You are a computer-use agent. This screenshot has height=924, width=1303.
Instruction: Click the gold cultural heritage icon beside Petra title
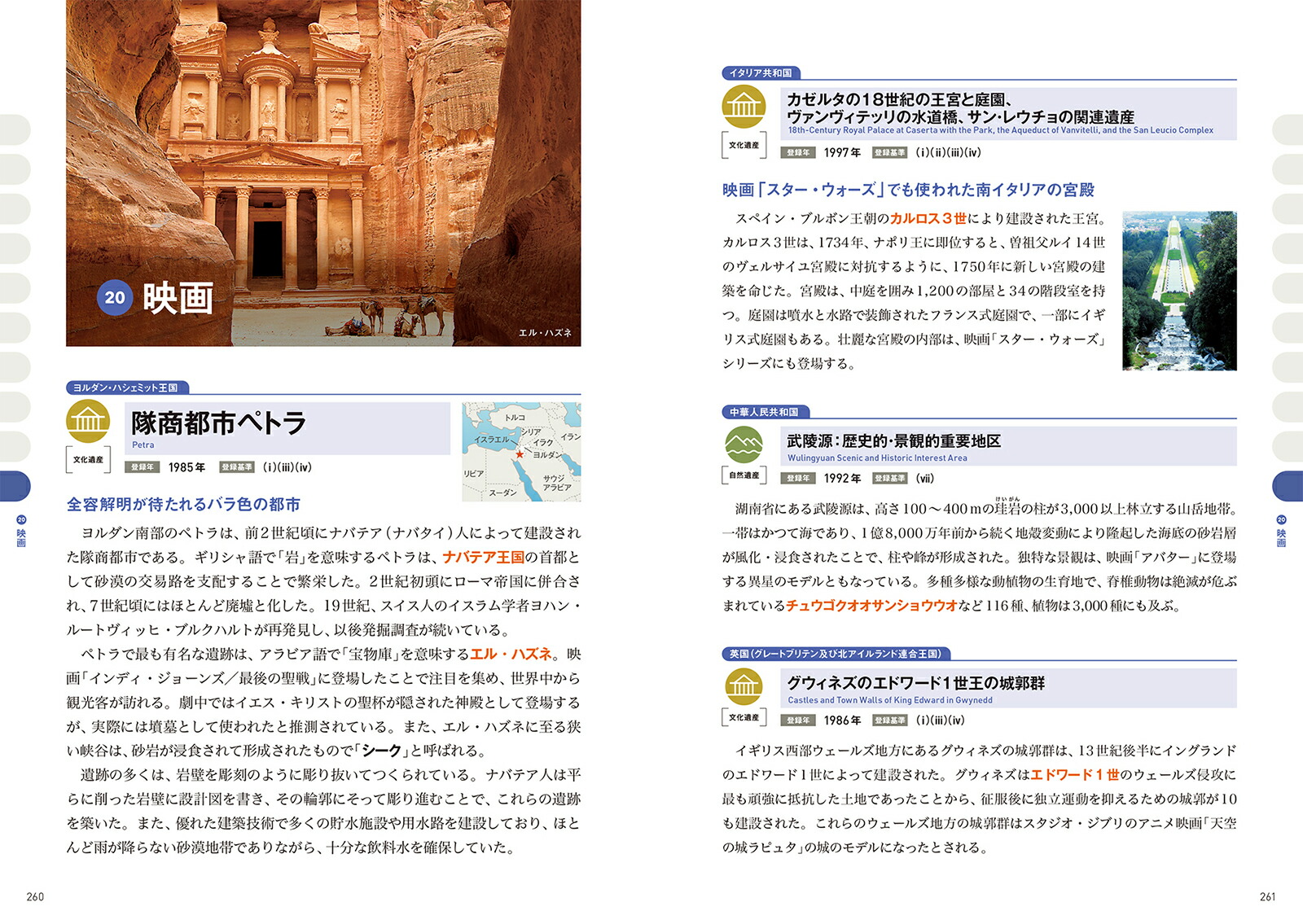(88, 421)
